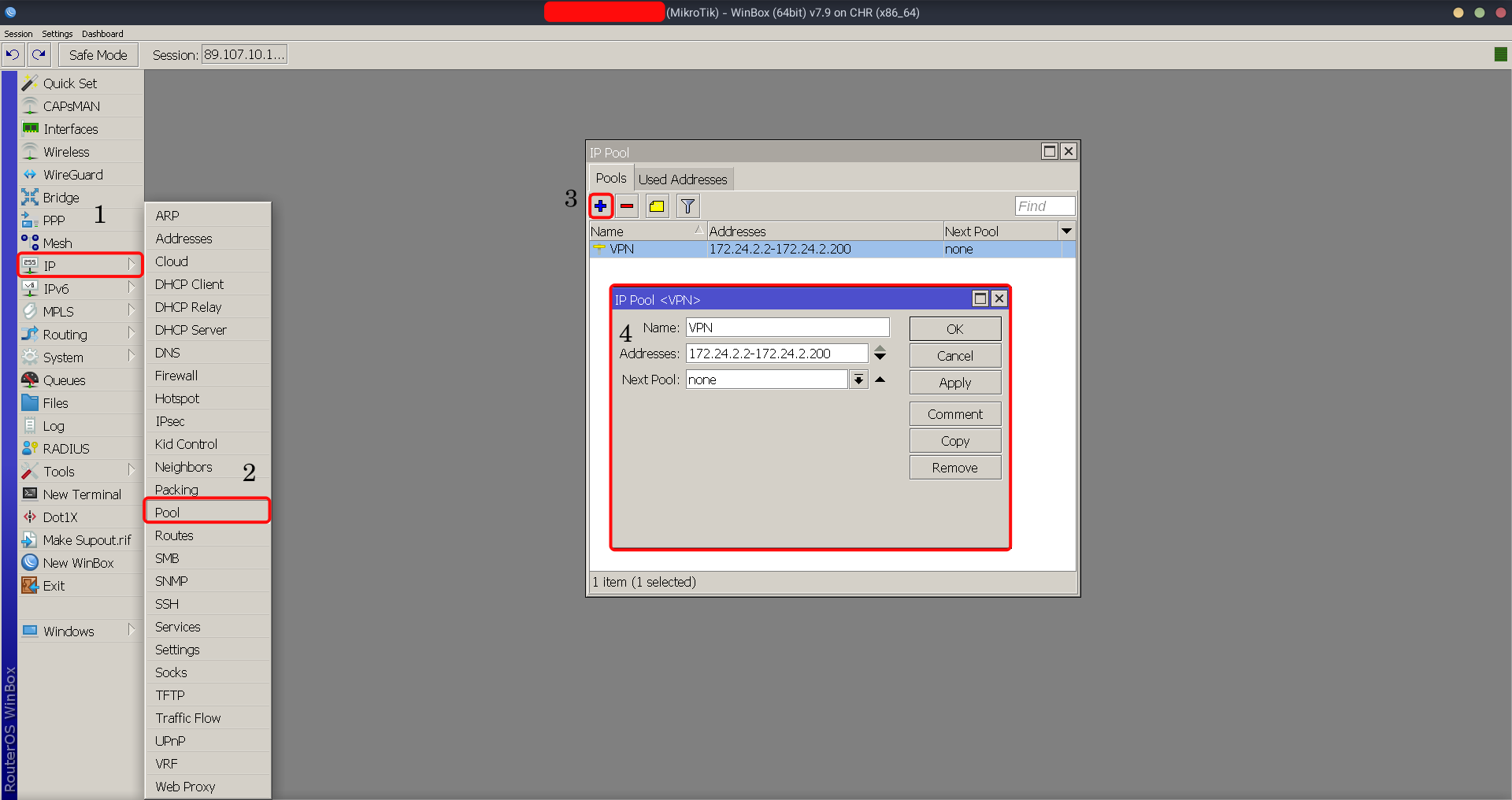Image resolution: width=1512 pixels, height=800 pixels.
Task: Expand the Windows sidebar menu
Action: 80,631
